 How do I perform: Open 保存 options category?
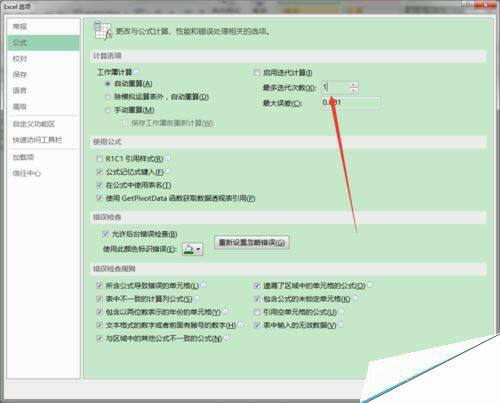tap(44, 74)
